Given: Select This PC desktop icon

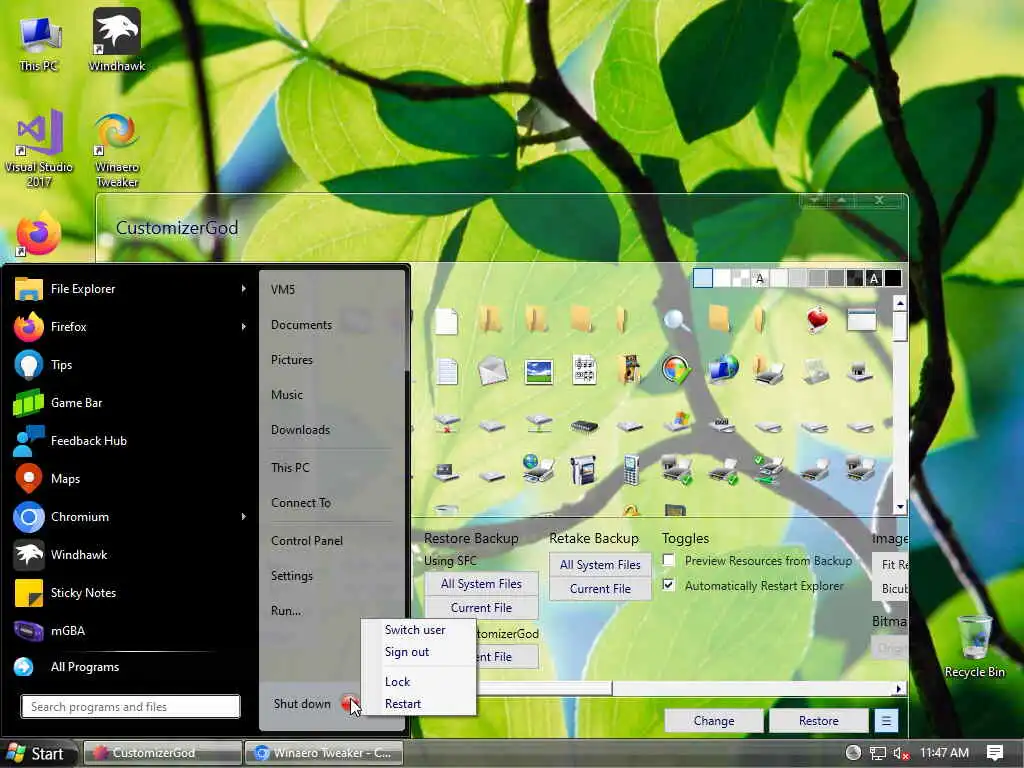Looking at the screenshot, I should tap(39, 43).
